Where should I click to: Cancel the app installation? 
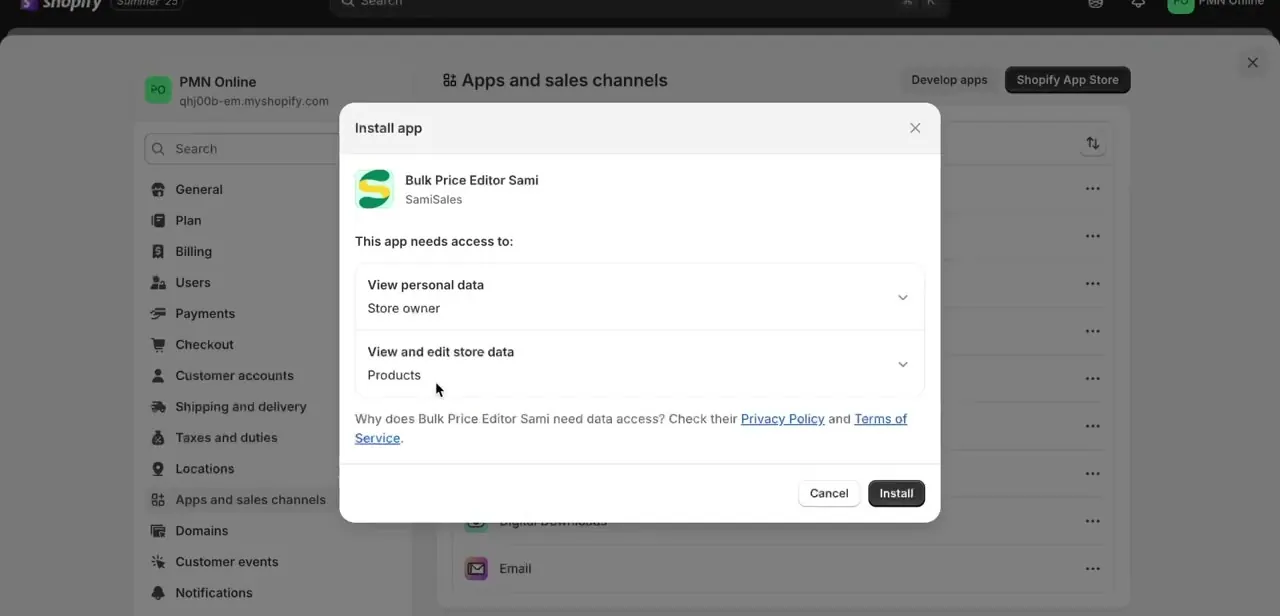(829, 493)
